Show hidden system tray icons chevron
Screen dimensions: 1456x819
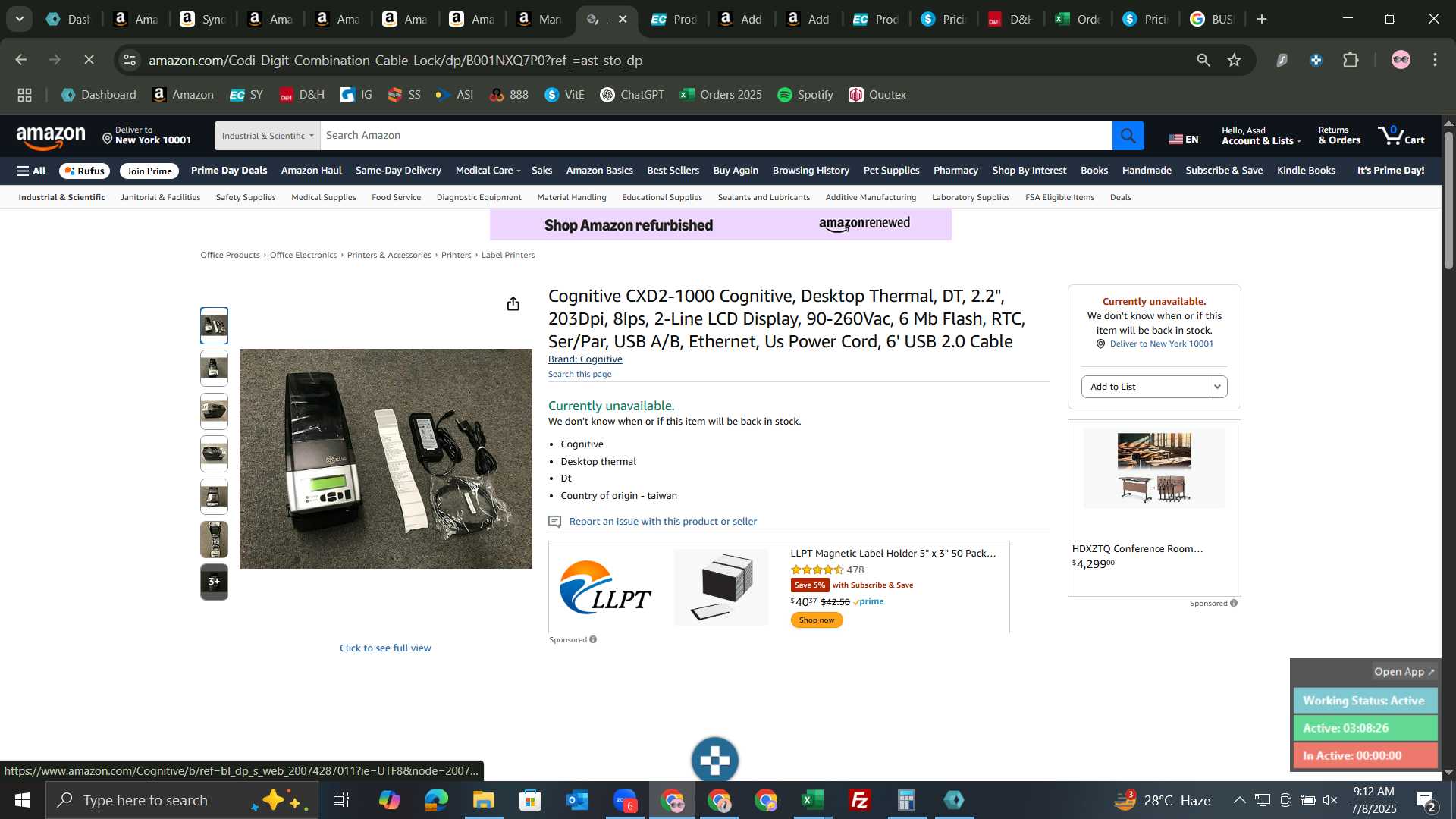[x=1239, y=800]
